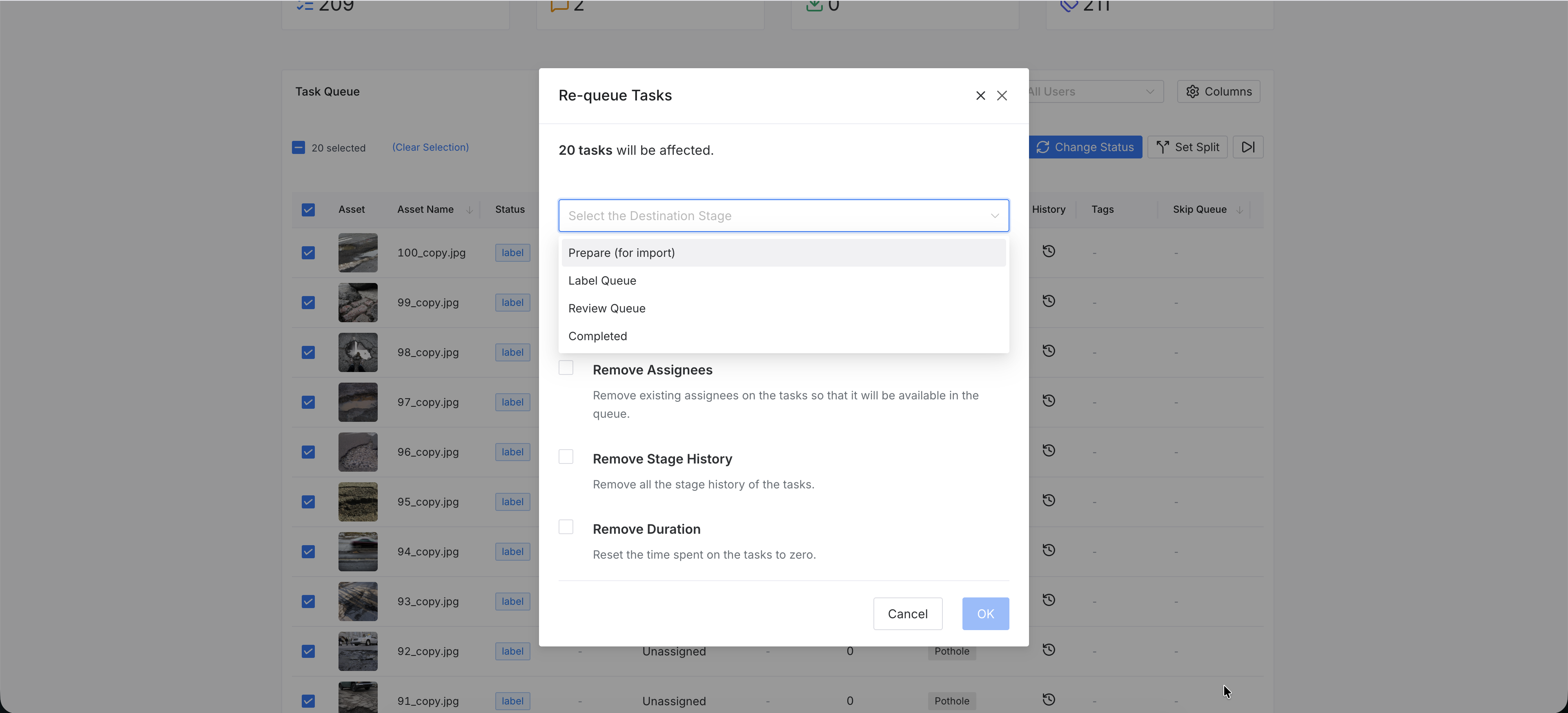The height and width of the screenshot is (713, 1568).
Task: Open history icon for 96_copy.jpg row
Action: 1048,450
